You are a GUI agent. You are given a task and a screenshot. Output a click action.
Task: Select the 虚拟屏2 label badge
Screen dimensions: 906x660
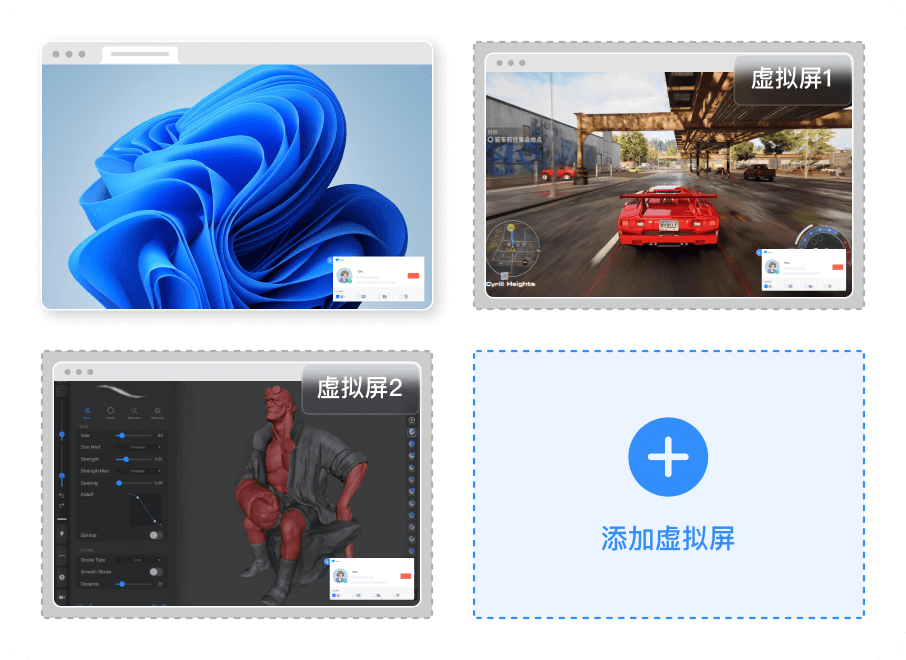pos(359,388)
